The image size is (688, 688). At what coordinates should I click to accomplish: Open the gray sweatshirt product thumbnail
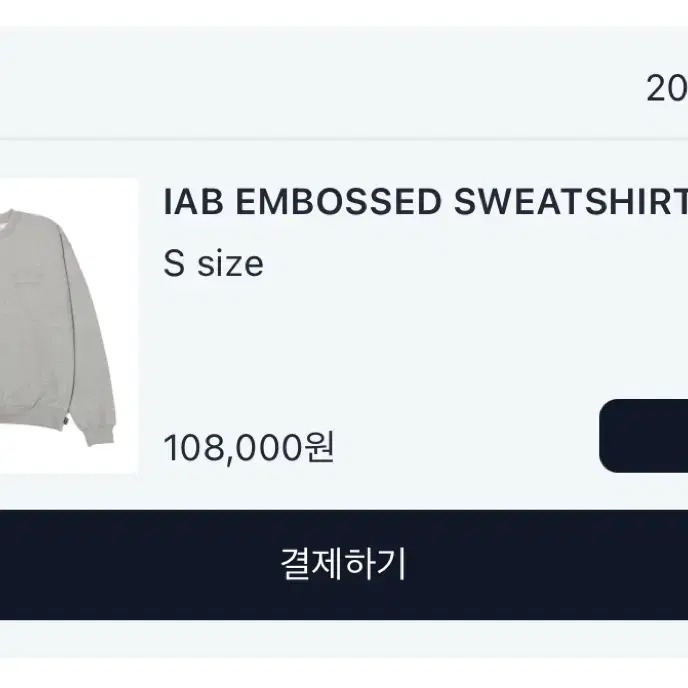click(68, 326)
